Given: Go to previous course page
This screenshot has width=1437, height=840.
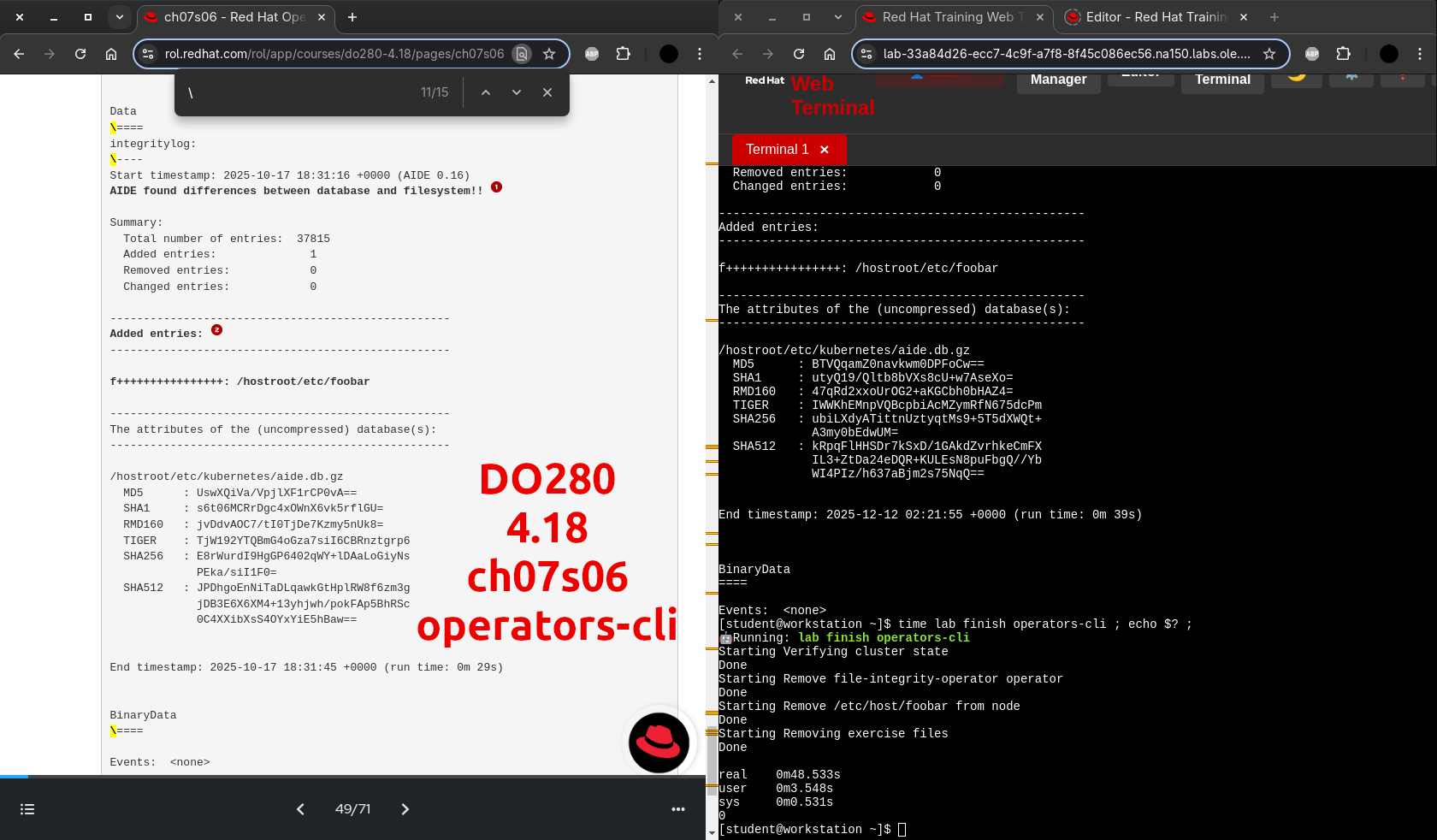Looking at the screenshot, I should pyautogui.click(x=300, y=809).
